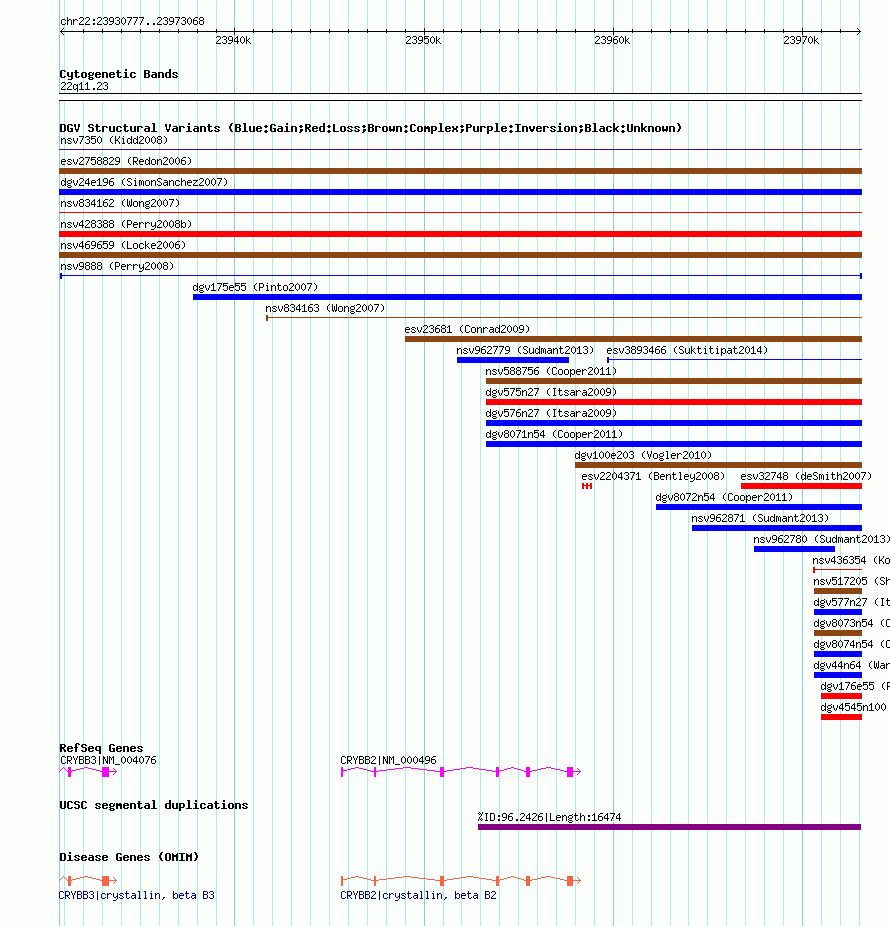The width and height of the screenshot is (890, 926).
Task: Open OMIM link CRYBB3|crystallin, beta B3
Action: 136,895
